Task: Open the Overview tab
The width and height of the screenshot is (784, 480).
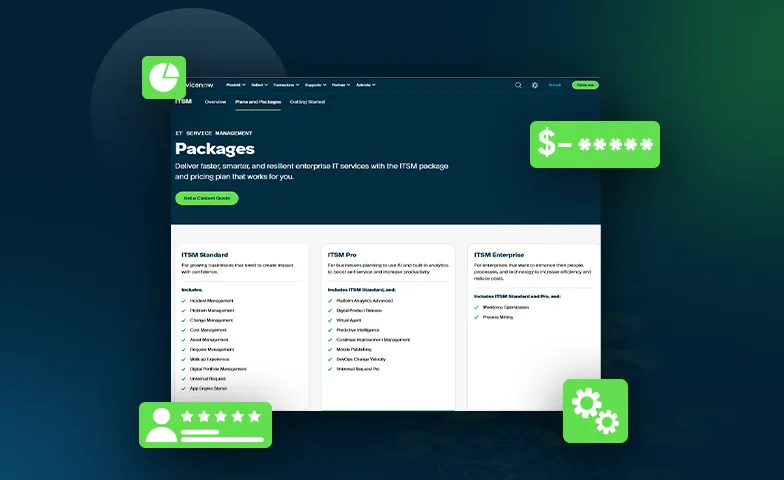Action: pyautogui.click(x=215, y=102)
